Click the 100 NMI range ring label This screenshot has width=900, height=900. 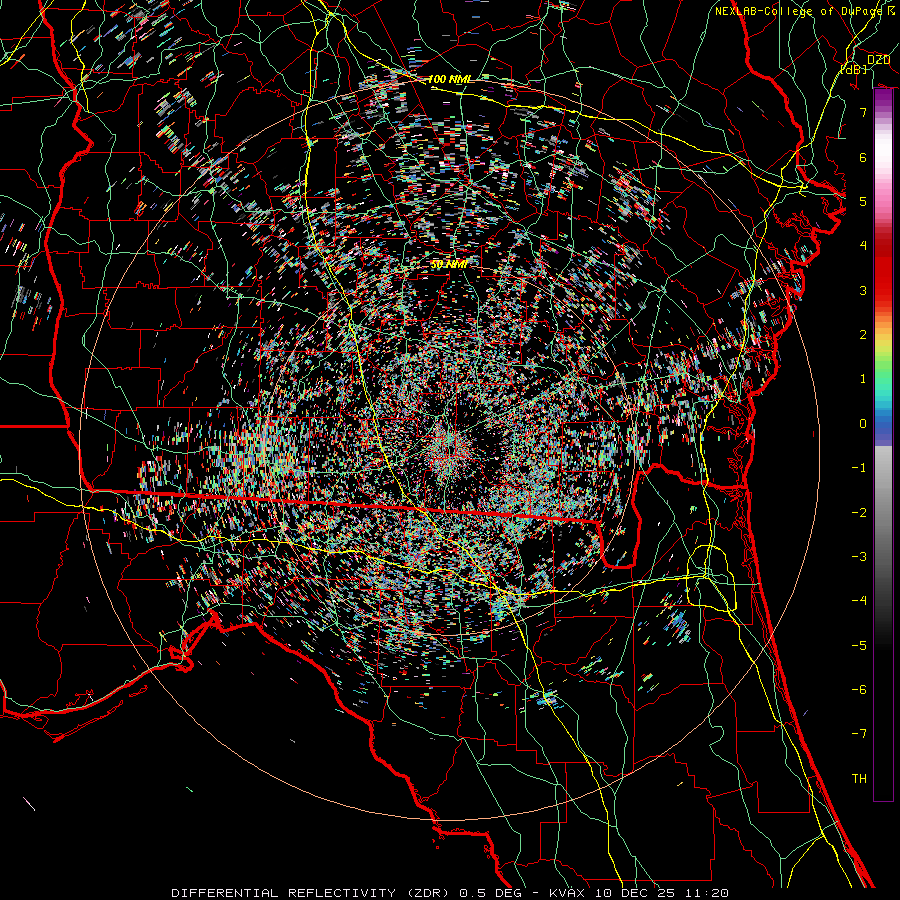[450, 79]
